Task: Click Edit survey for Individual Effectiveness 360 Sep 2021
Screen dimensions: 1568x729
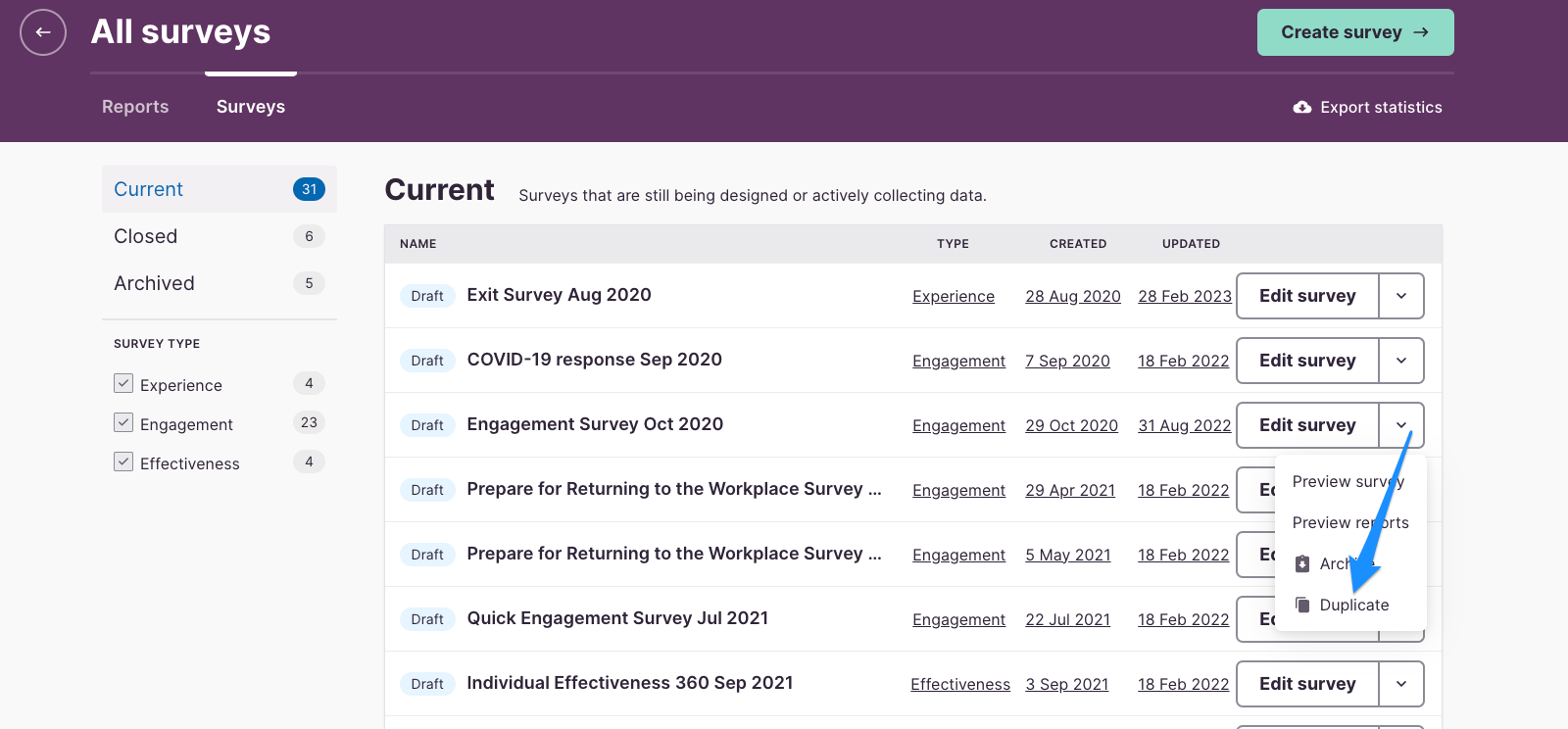Action: (1307, 684)
